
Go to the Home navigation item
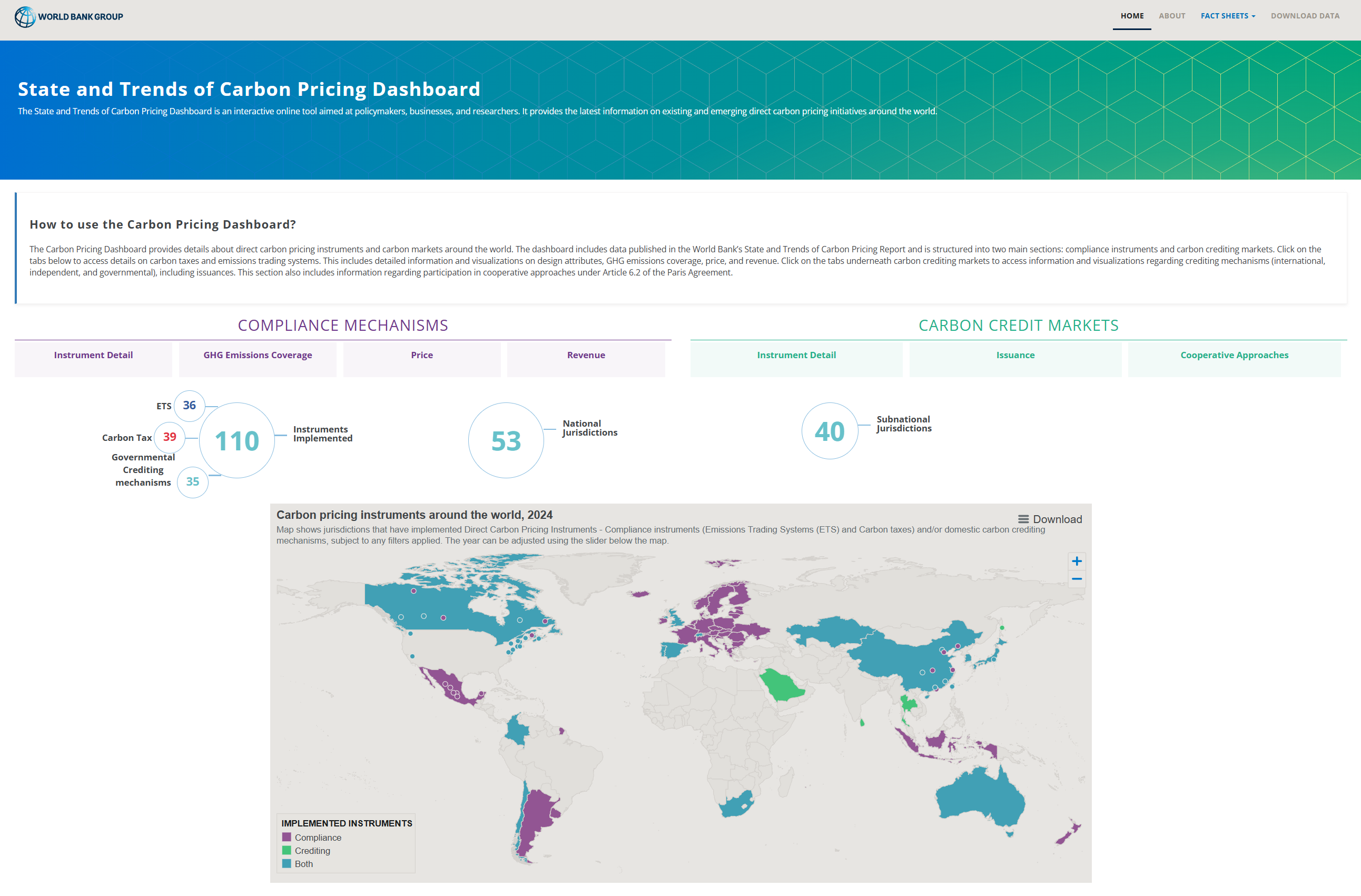(x=1132, y=16)
